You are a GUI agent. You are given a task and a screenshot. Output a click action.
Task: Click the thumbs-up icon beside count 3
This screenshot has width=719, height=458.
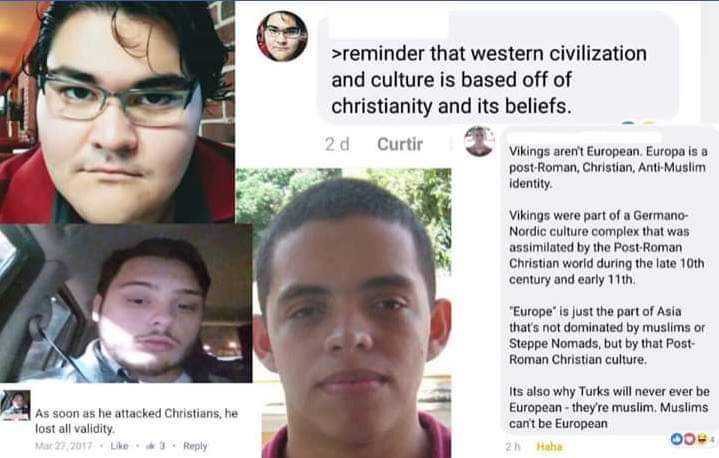tap(149, 446)
